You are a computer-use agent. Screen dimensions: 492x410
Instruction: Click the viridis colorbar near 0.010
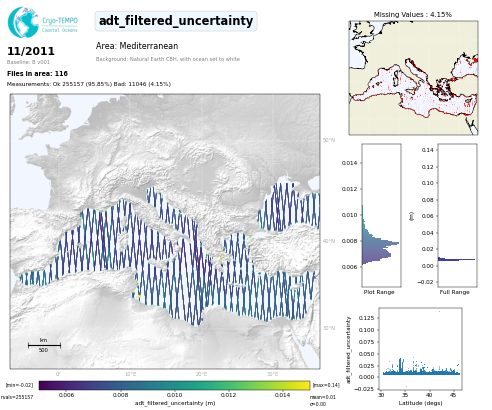pos(174,386)
